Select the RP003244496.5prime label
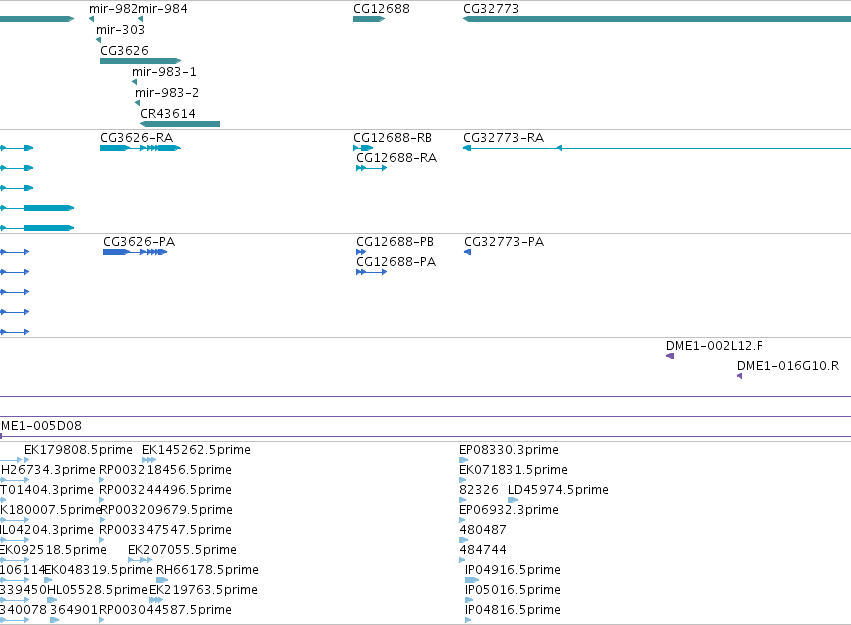 pos(166,490)
